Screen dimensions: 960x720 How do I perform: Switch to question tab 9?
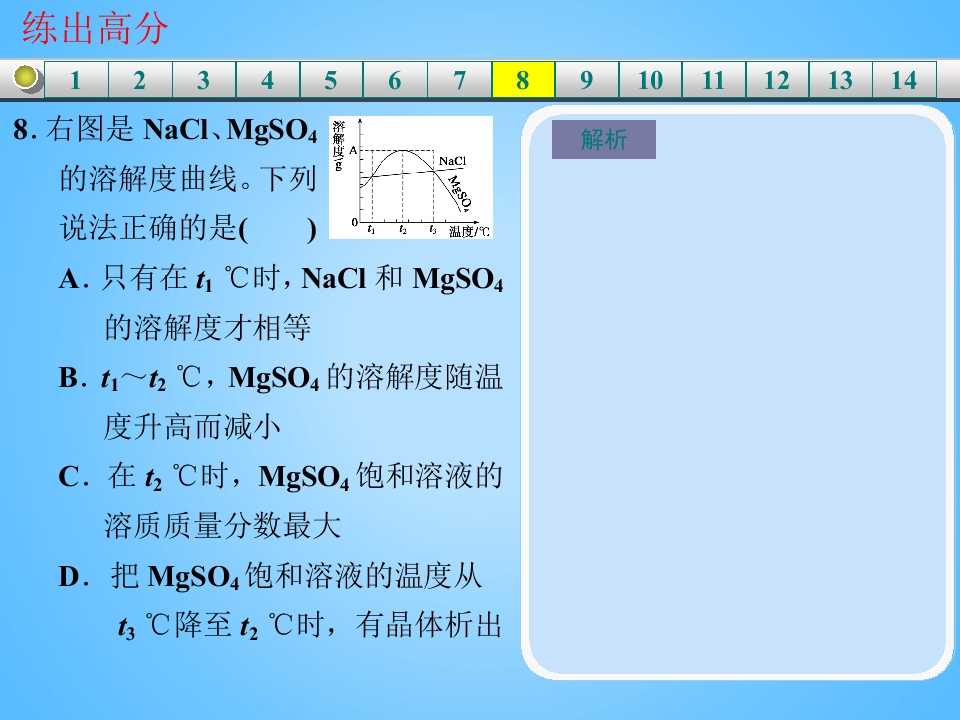click(x=587, y=80)
